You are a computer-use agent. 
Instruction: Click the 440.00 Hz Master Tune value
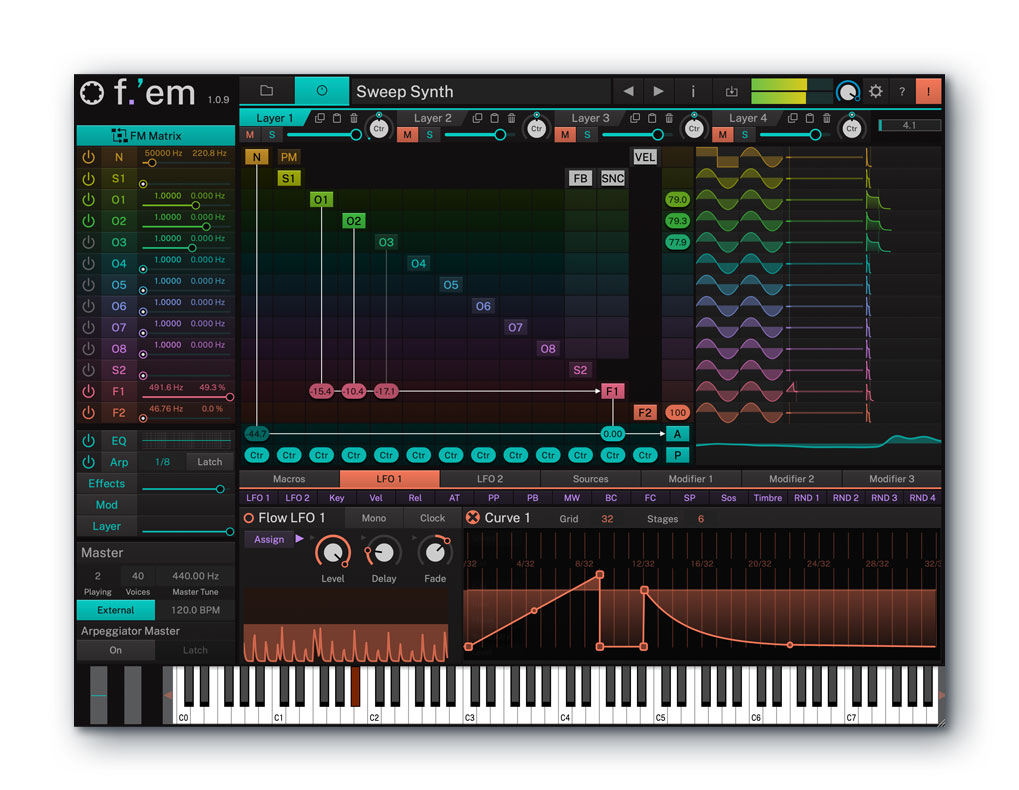point(195,576)
